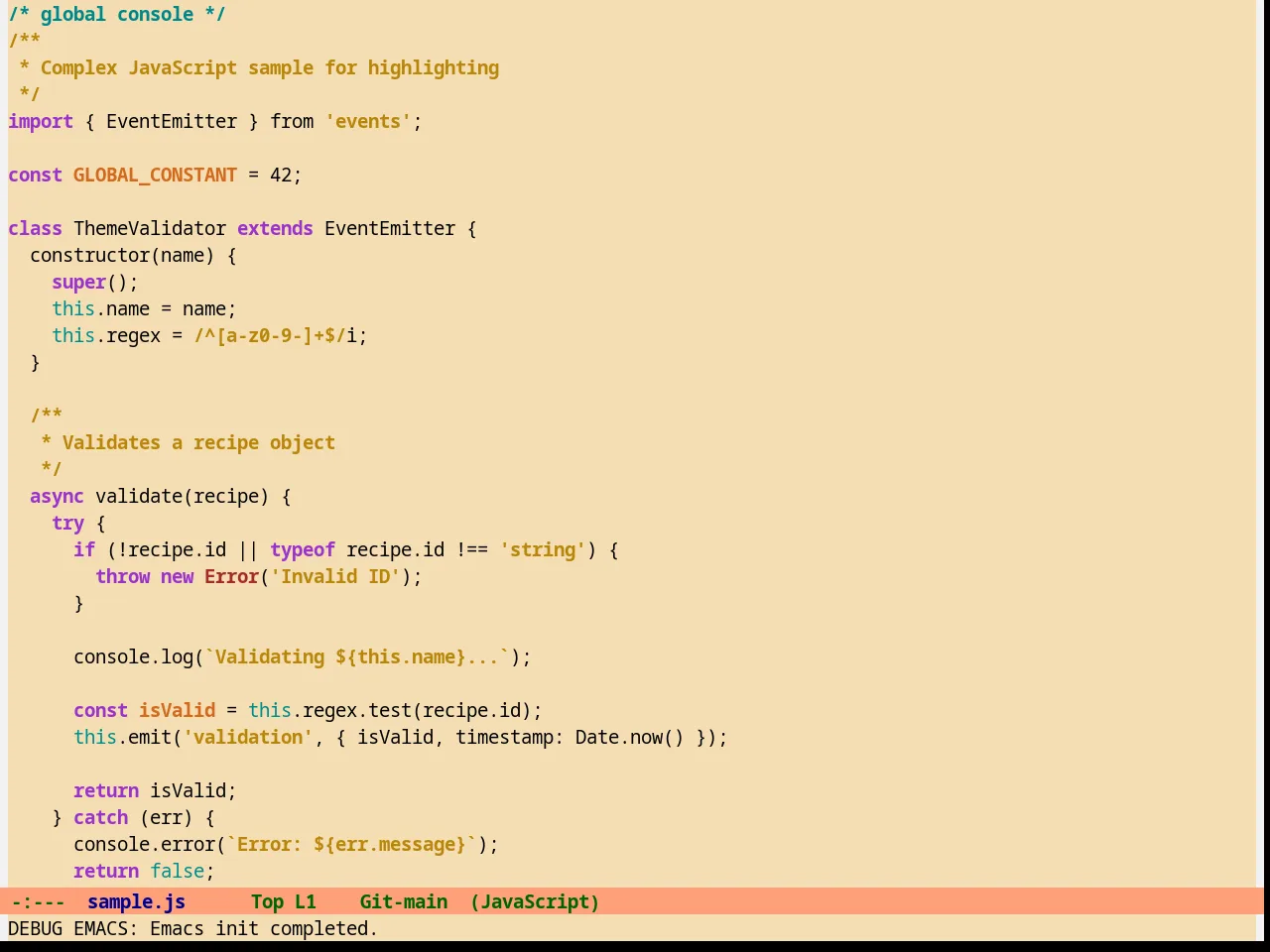Click the 'class' keyword
1270x952 pixels.
[x=36, y=228]
